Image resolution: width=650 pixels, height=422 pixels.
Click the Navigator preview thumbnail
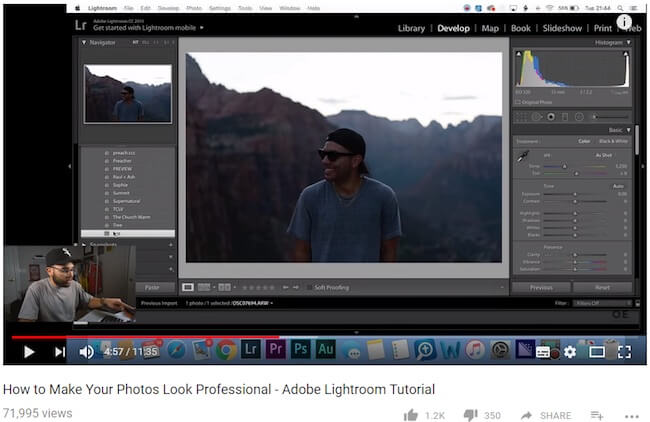[x=128, y=94]
